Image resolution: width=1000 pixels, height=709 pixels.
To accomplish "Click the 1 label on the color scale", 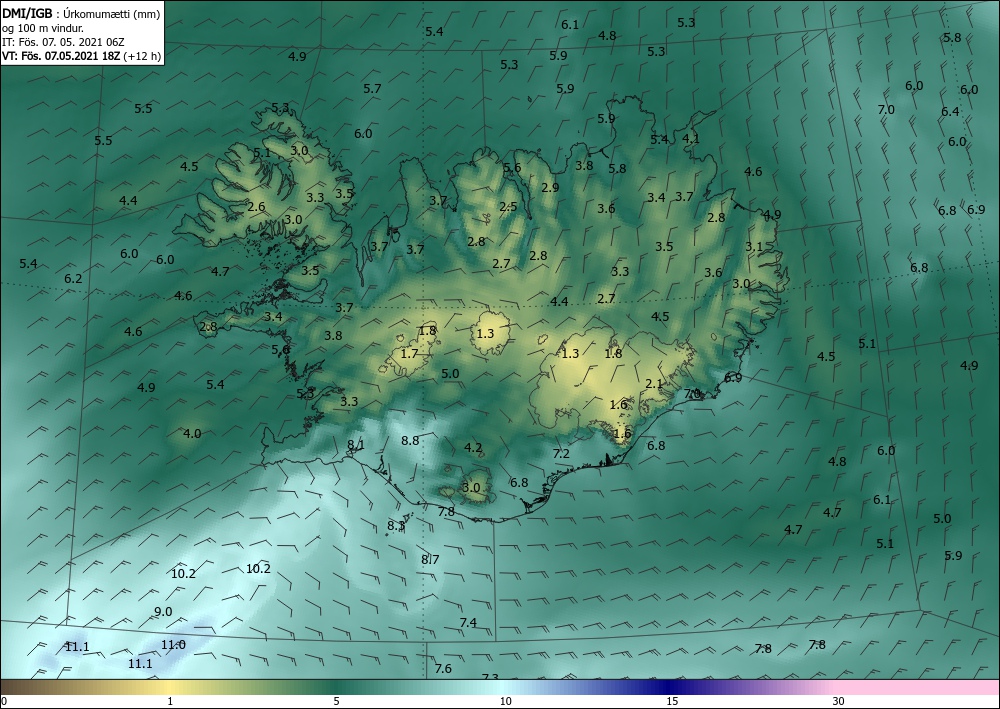I will 170,701.
